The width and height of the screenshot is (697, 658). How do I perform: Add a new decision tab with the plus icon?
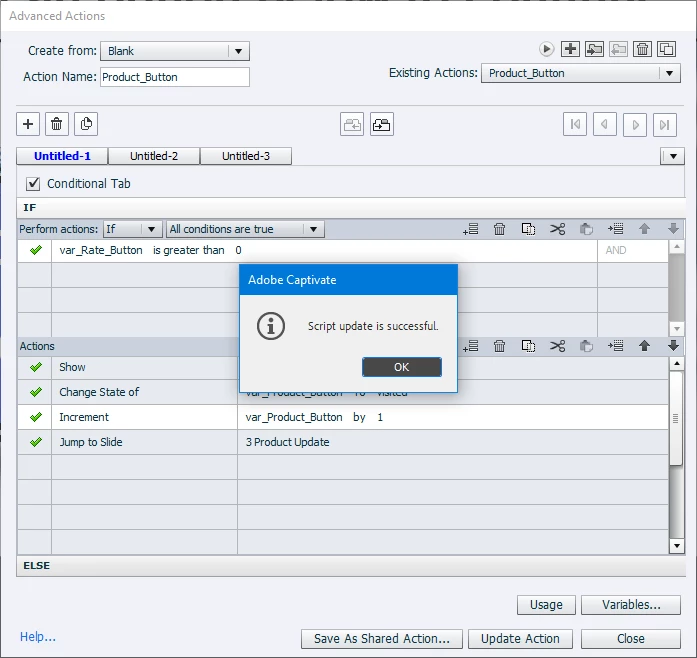pyautogui.click(x=28, y=124)
